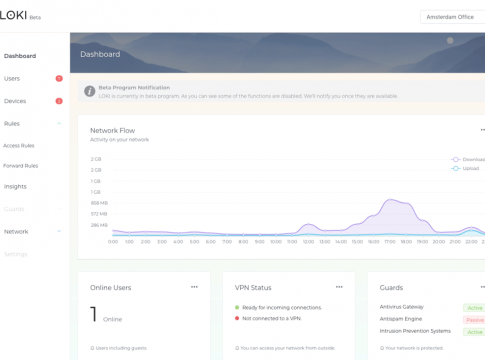Image resolution: width=485 pixels, height=360 pixels.
Task: Open VPN Status card three-dot menu
Action: 339,287
